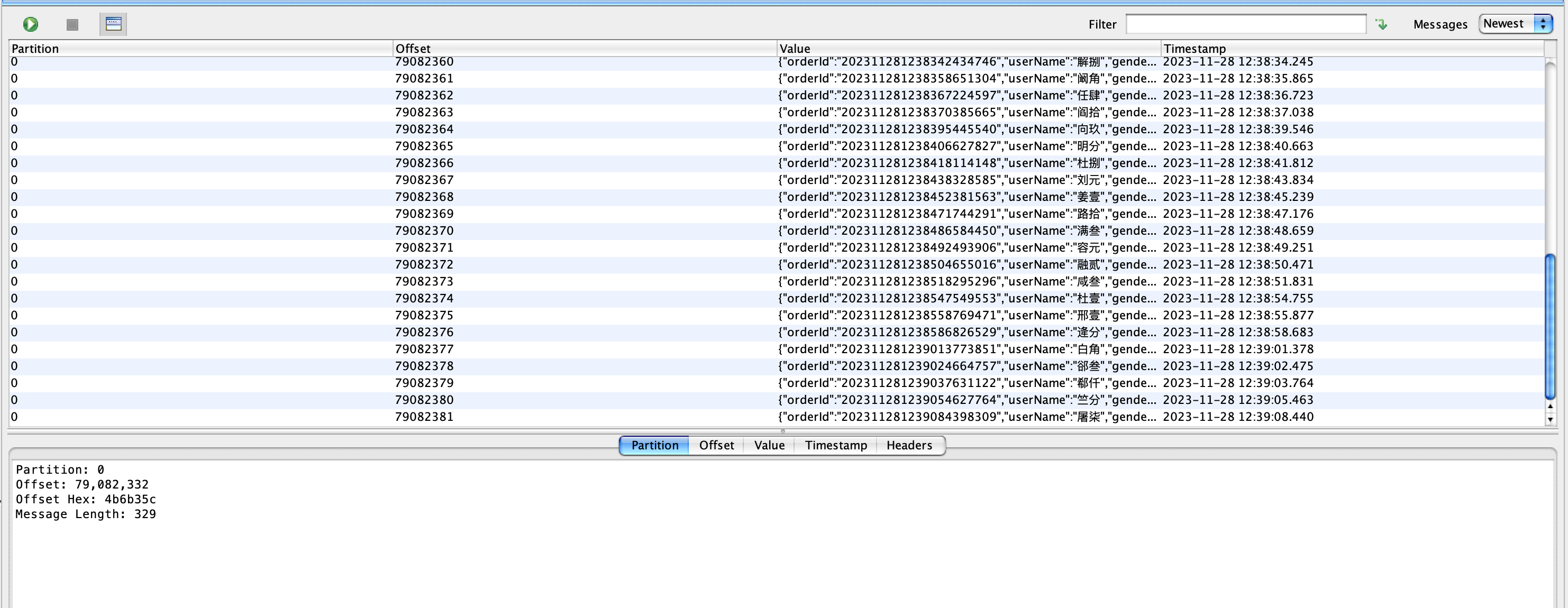Select row with offset 79082374
Screen dimensions: 1568x608
(777, 299)
